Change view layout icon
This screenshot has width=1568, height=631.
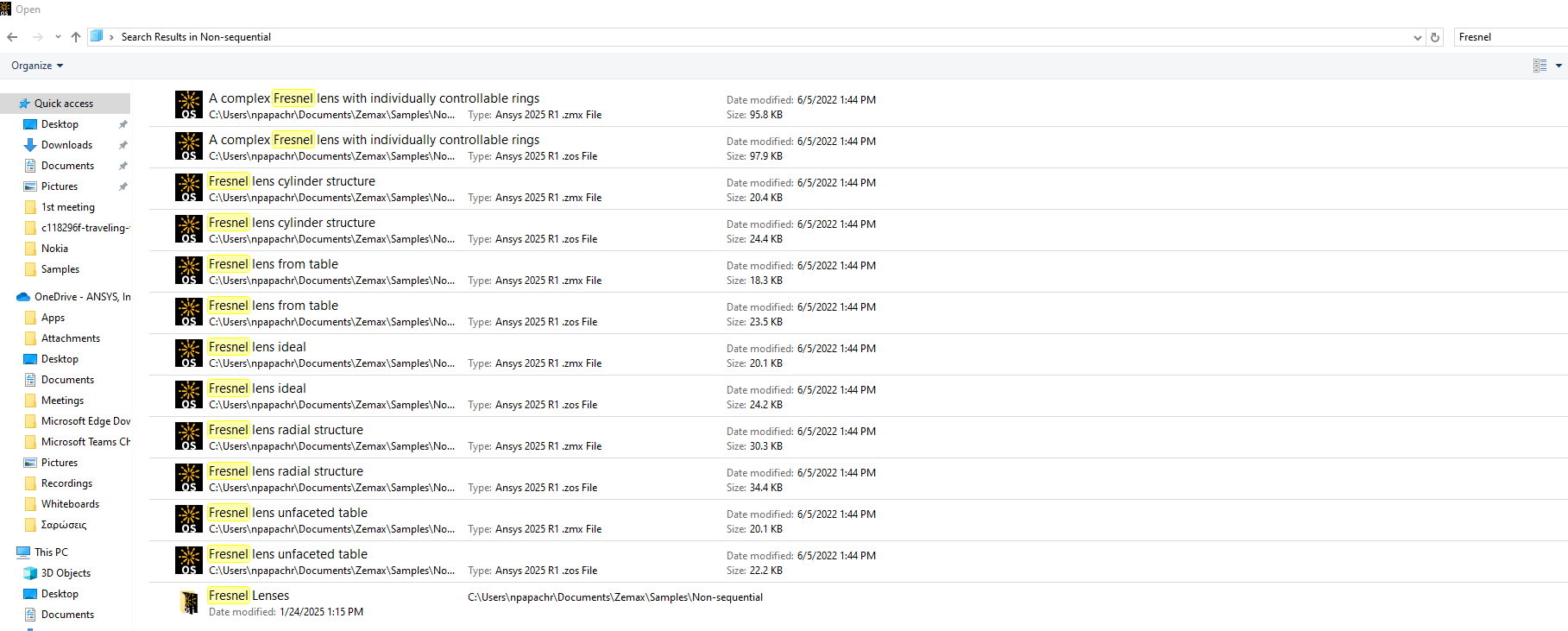(1540, 66)
